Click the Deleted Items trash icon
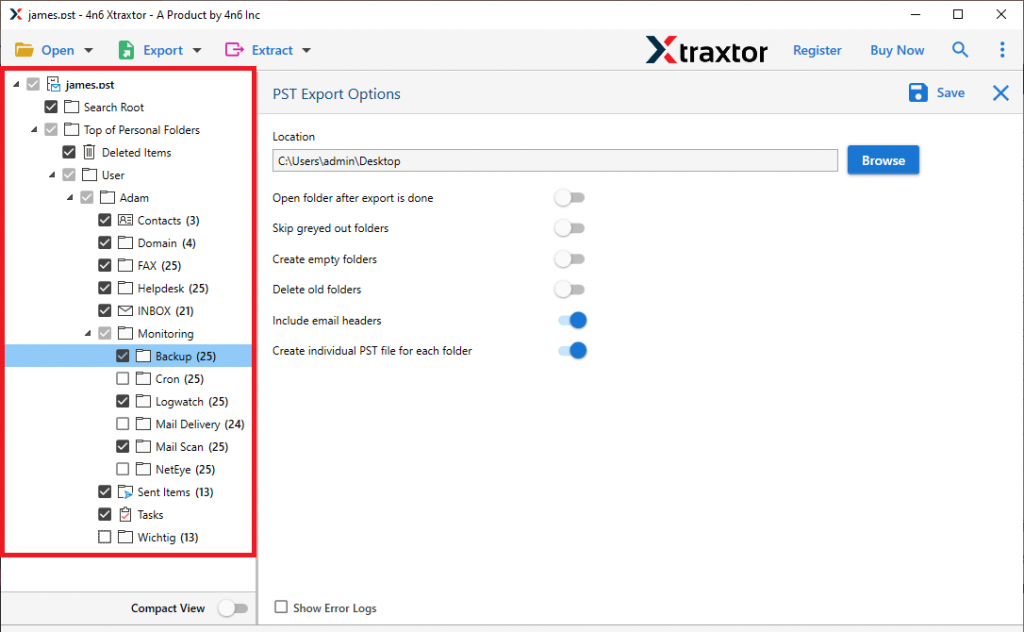The image size is (1024, 632). [x=90, y=152]
